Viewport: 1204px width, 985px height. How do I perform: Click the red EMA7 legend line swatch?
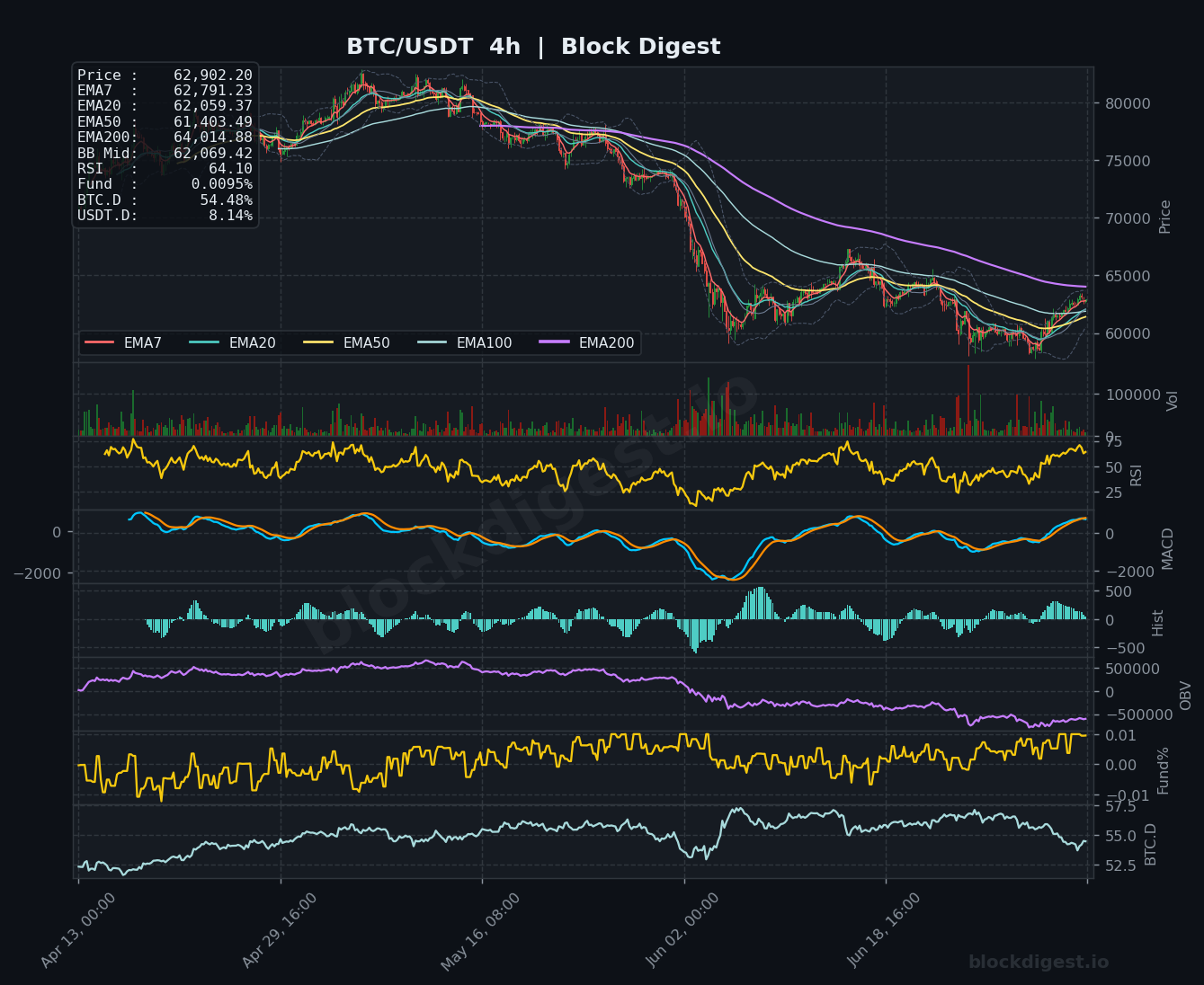pyautogui.click(x=100, y=342)
